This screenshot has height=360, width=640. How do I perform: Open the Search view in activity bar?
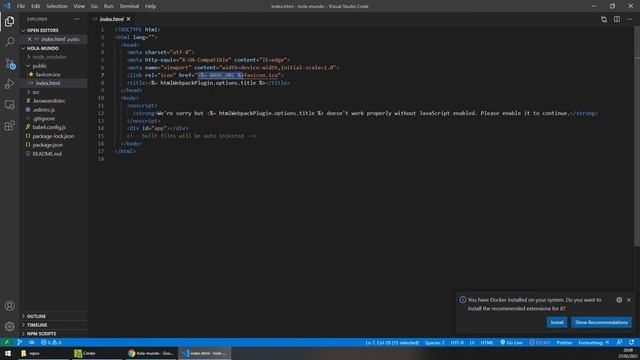click(x=9, y=42)
